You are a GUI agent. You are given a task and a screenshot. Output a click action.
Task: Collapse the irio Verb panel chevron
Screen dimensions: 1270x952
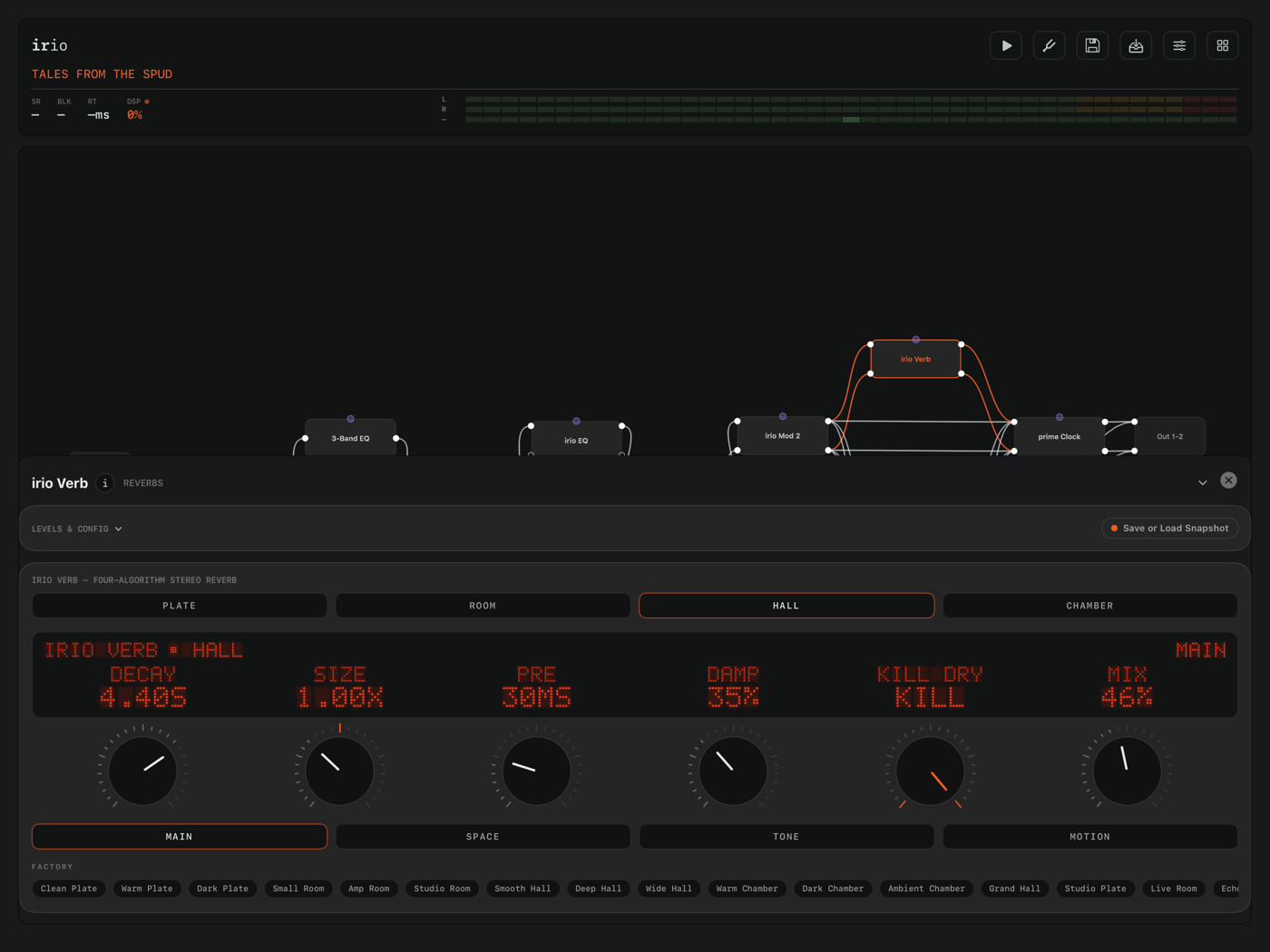(1203, 483)
